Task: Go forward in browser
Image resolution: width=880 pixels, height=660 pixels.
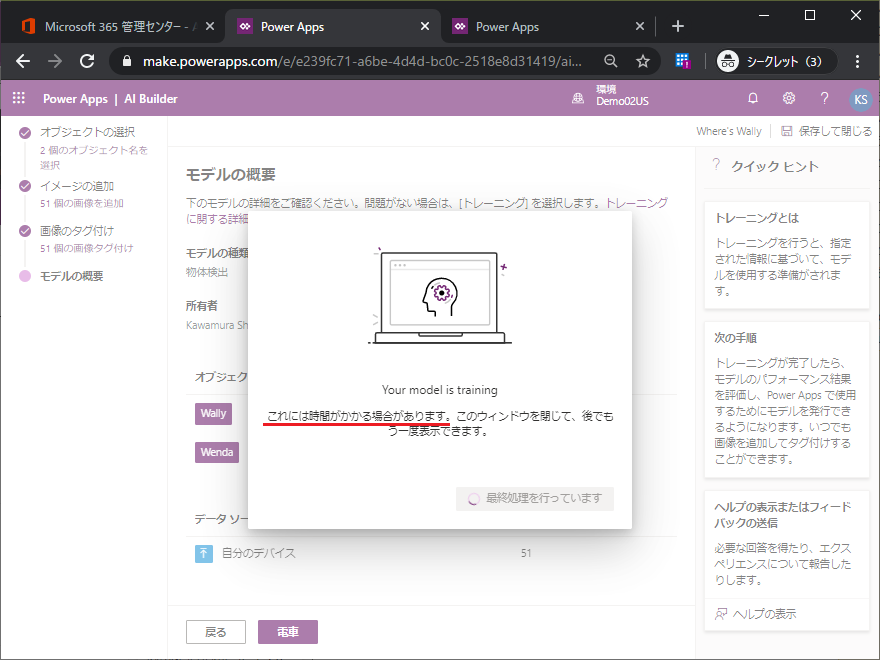Action: click(55, 61)
